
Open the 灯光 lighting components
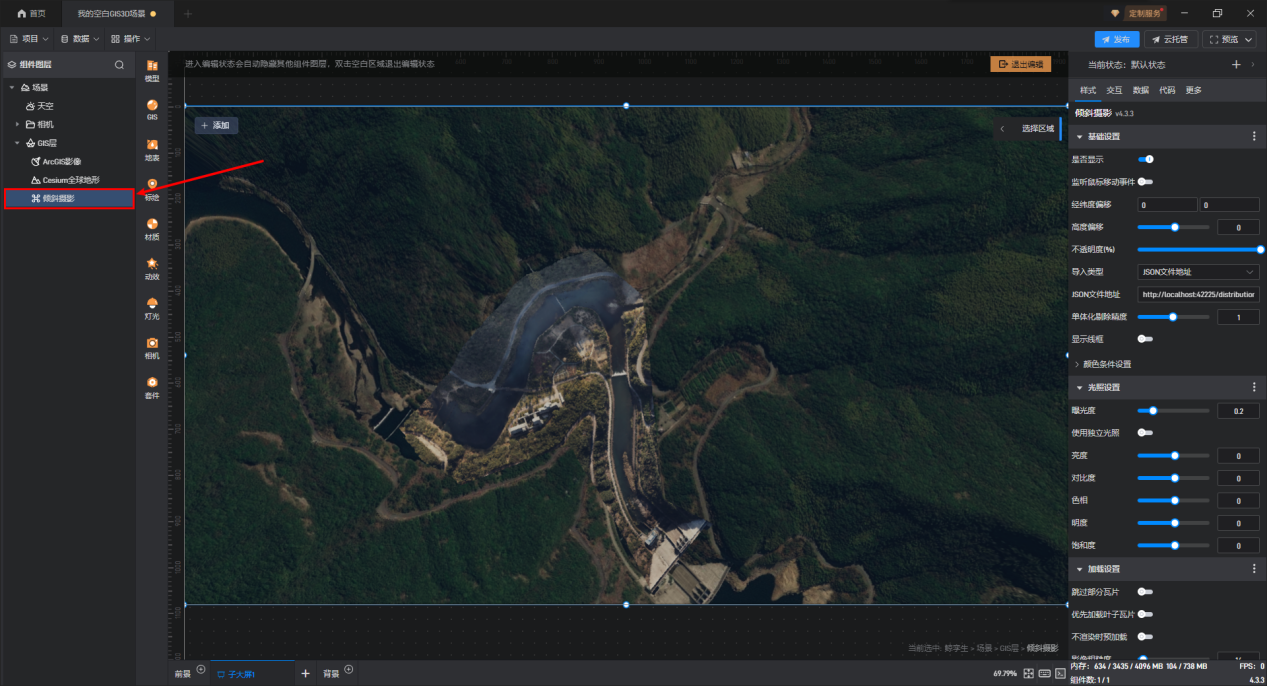click(x=152, y=308)
